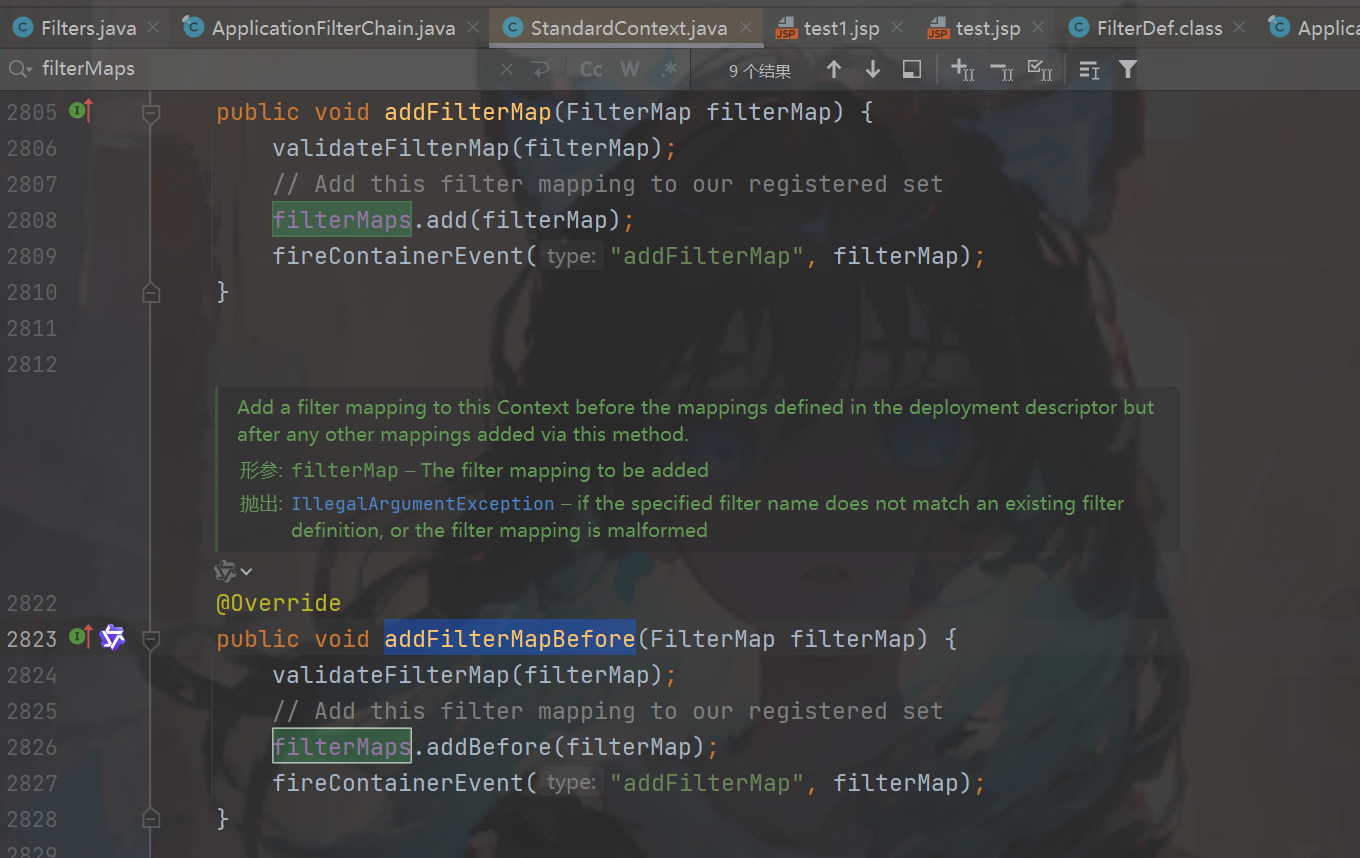This screenshot has height=858, width=1360.
Task: Toggle Match Case (Cc) option
Action: [x=591, y=69]
